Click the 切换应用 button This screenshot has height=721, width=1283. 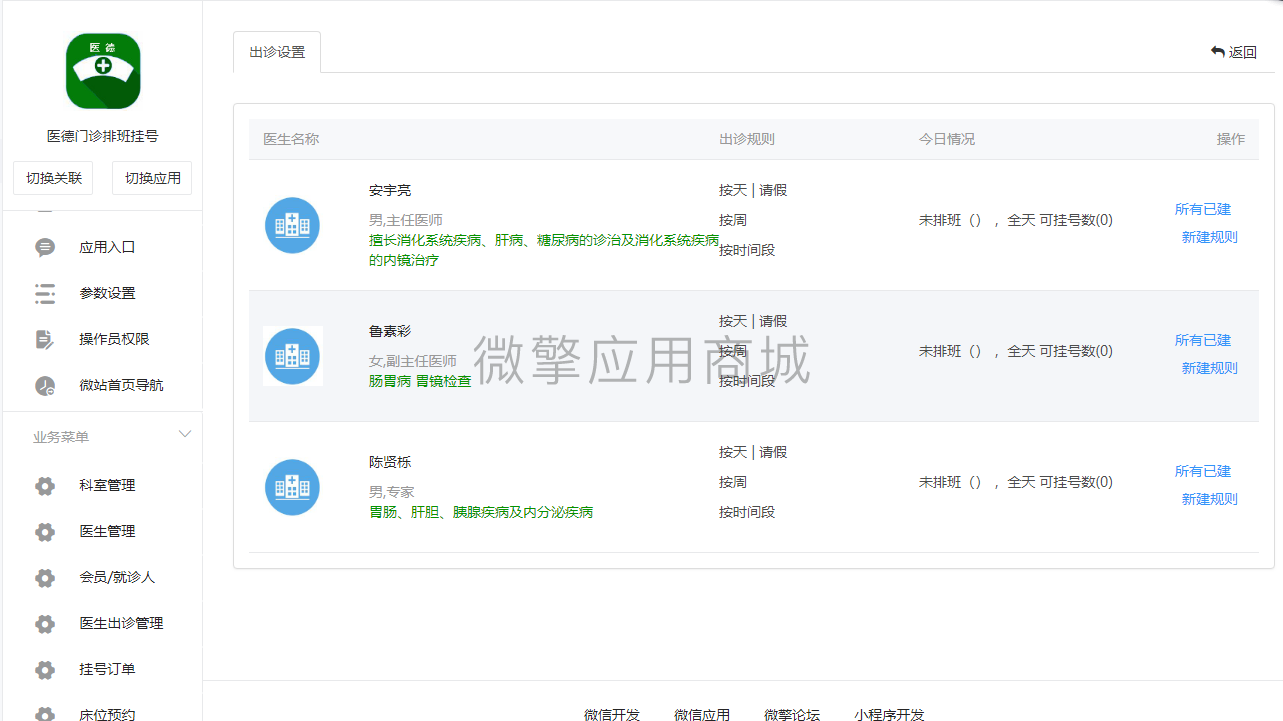coord(152,178)
